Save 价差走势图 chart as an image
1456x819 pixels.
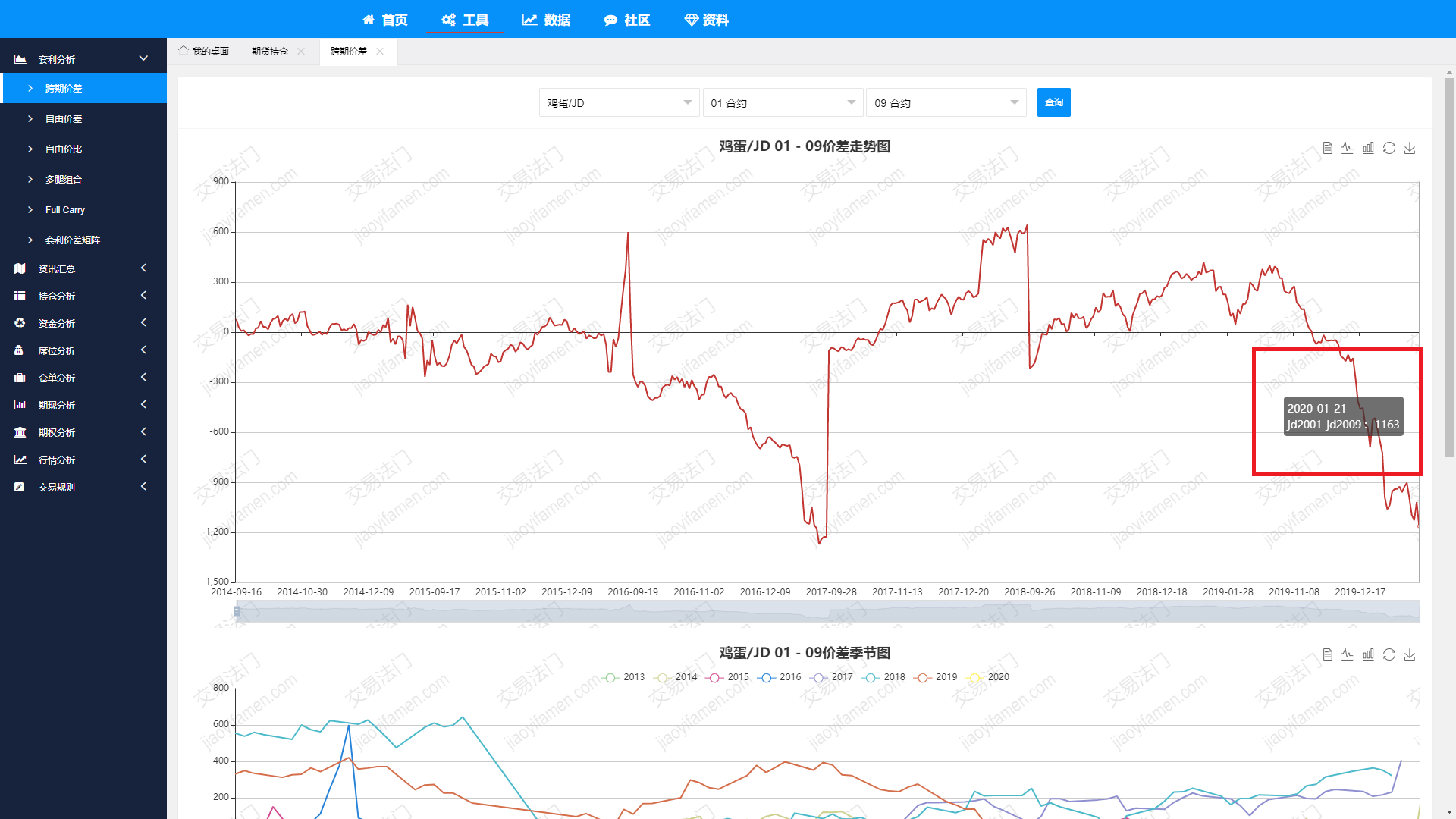(1410, 148)
